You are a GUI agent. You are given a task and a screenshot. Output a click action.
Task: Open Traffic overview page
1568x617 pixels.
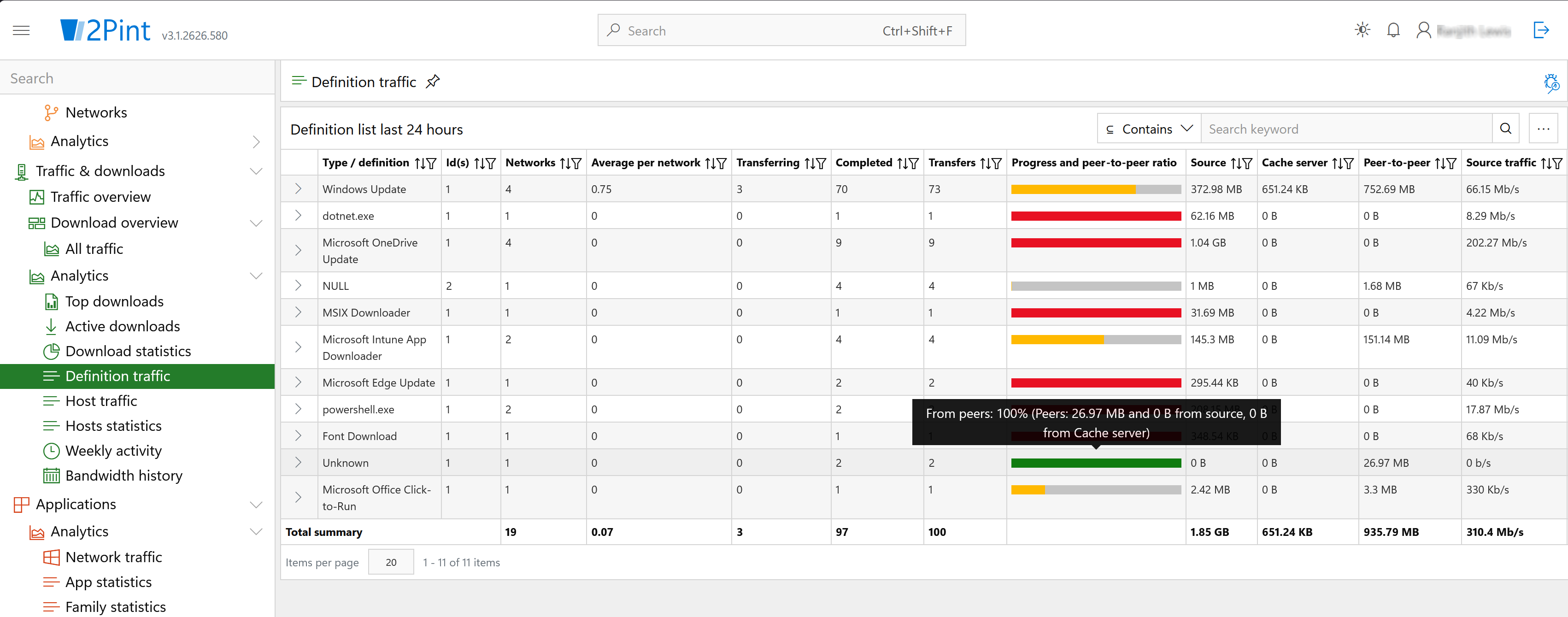click(x=100, y=197)
